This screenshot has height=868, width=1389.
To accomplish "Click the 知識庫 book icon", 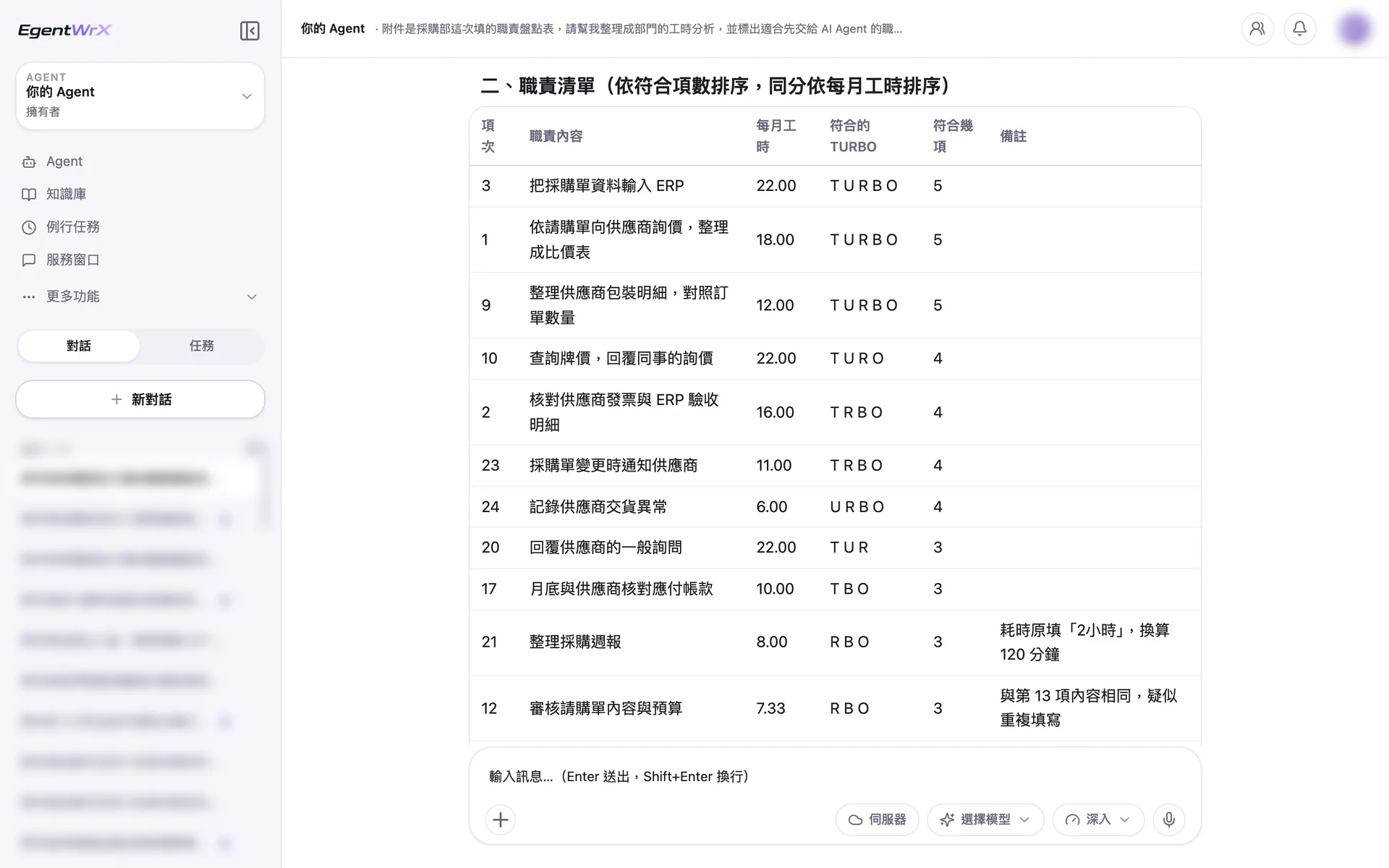I will (x=29, y=195).
